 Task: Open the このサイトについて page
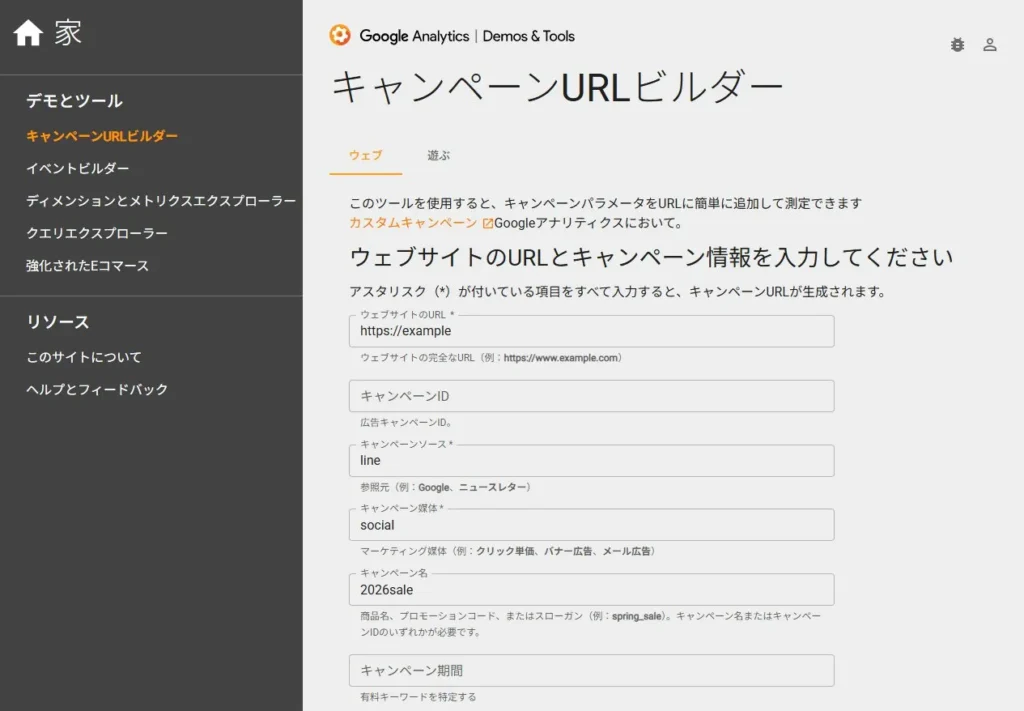(x=84, y=357)
